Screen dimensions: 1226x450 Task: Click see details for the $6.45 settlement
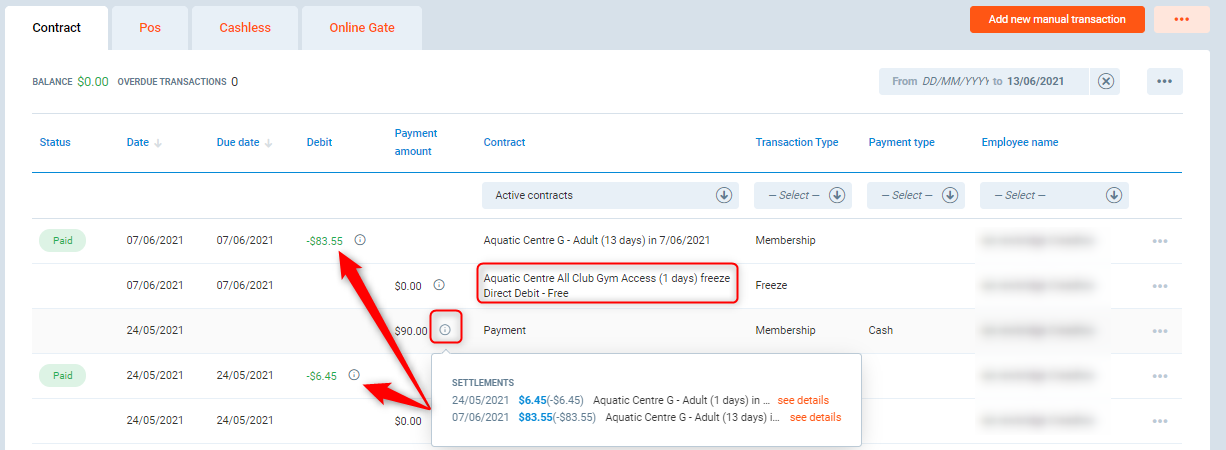point(803,400)
